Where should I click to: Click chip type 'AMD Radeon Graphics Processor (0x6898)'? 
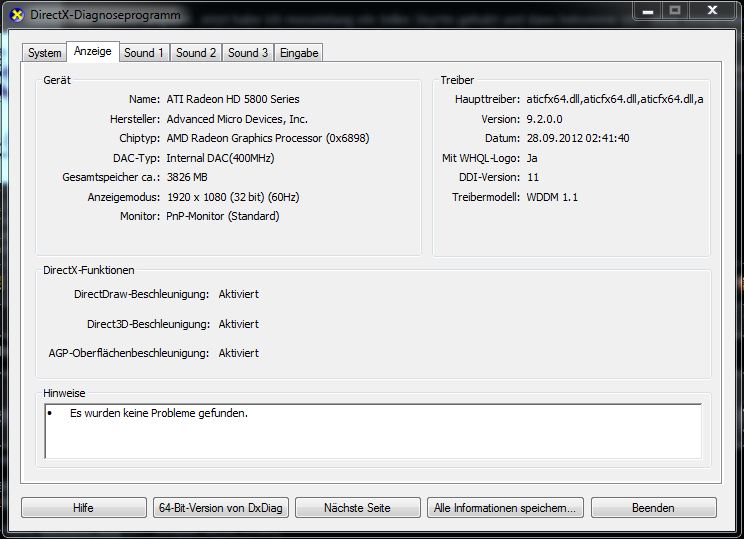point(268,138)
